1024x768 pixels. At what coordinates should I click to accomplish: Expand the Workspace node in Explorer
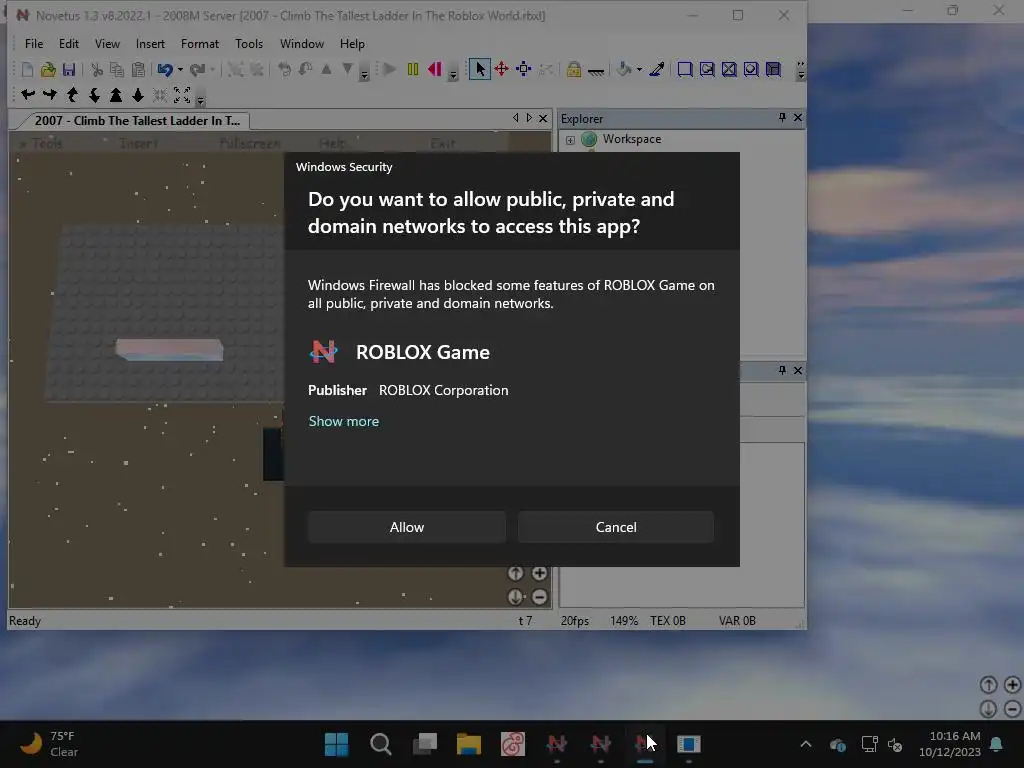coord(570,140)
